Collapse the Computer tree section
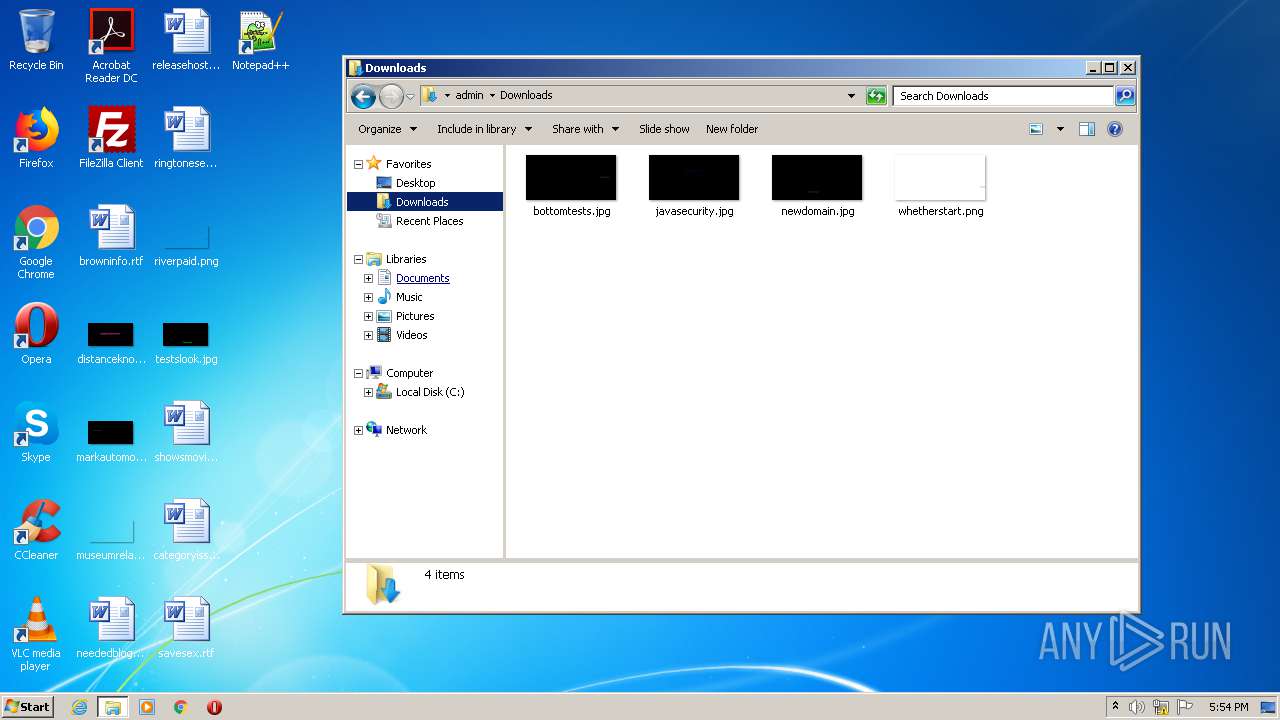This screenshot has width=1280, height=720. [358, 373]
